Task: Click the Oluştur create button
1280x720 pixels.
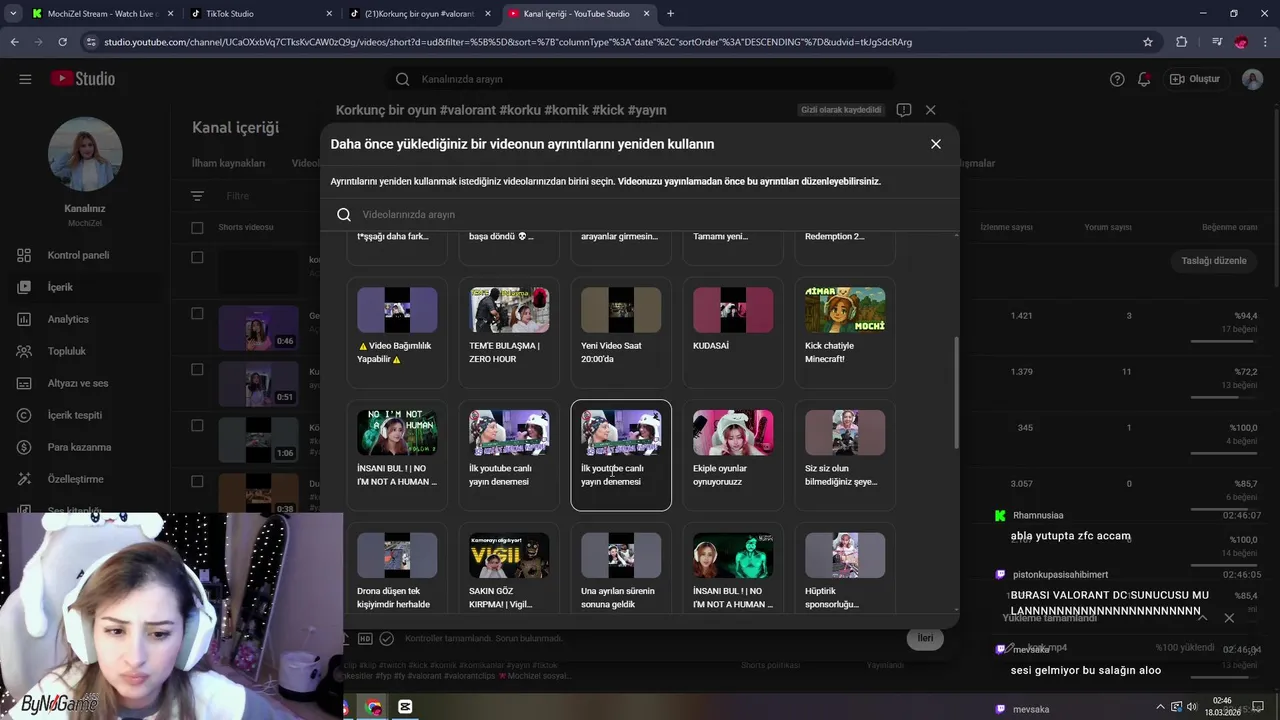Action: click(1195, 79)
